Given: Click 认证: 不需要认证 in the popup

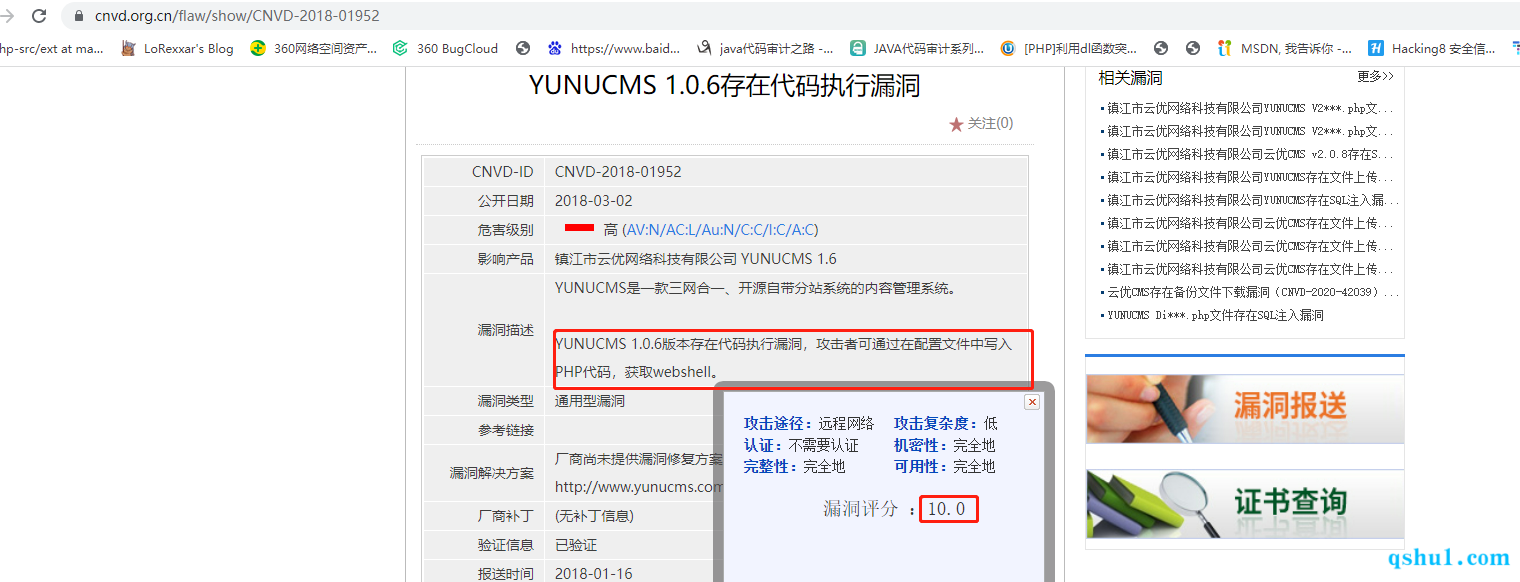Looking at the screenshot, I should 801,445.
